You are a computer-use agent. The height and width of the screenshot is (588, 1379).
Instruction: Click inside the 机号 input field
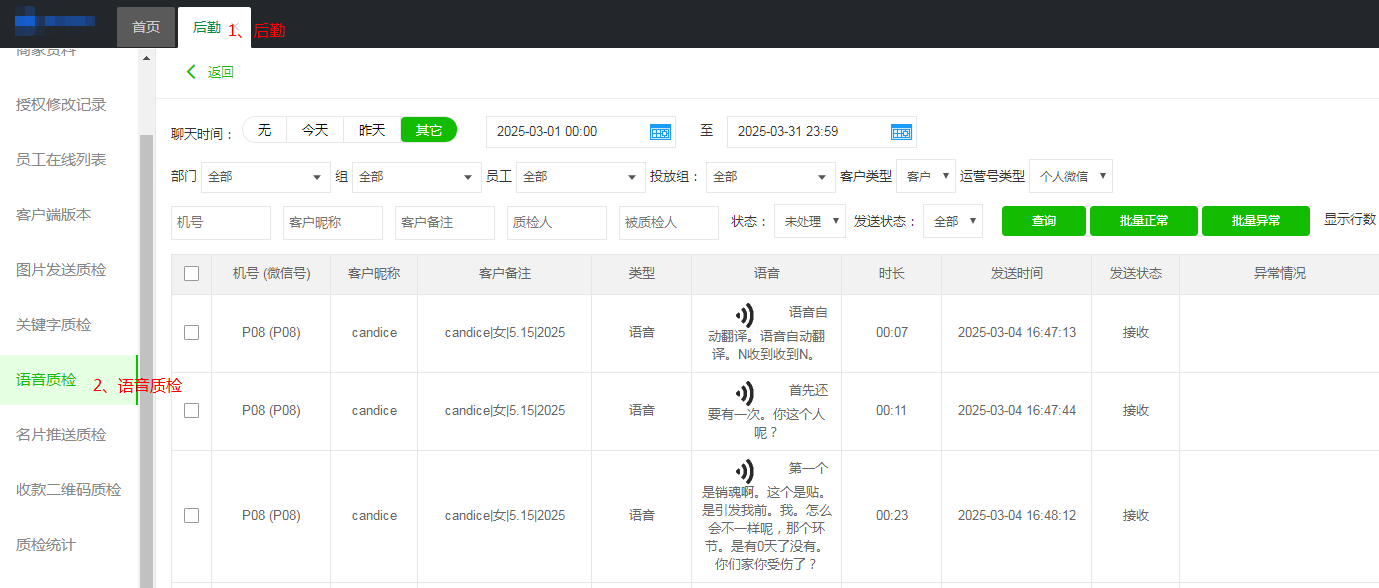(220, 222)
